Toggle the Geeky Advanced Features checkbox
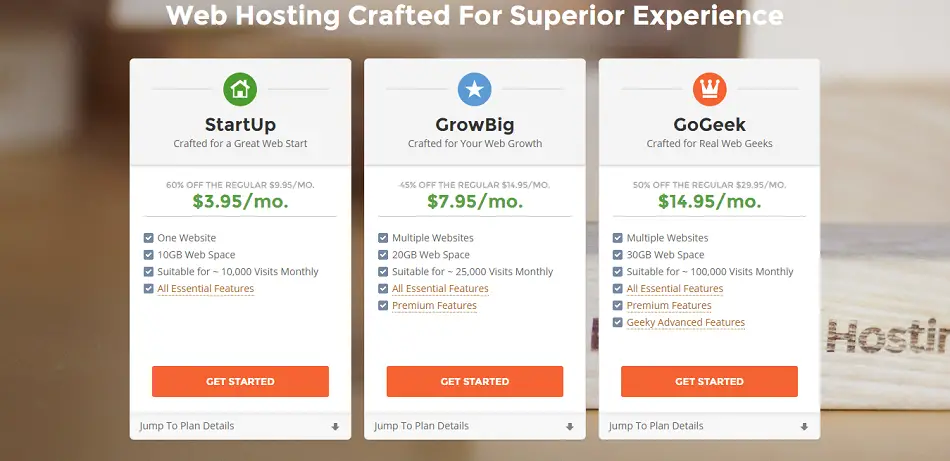 click(x=617, y=323)
